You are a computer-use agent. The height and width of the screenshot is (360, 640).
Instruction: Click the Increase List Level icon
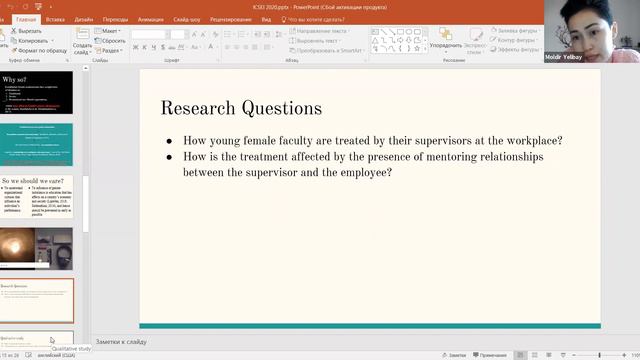(267, 35)
